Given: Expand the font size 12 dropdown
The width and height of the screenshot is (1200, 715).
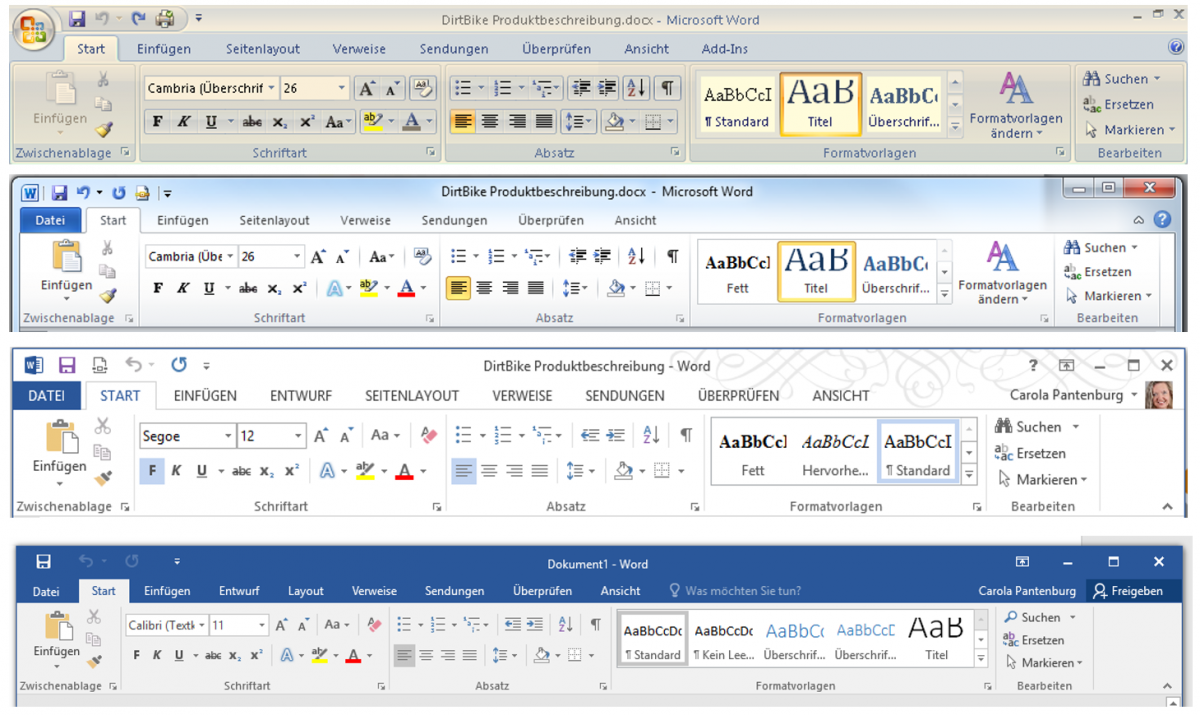Looking at the screenshot, I should (298, 436).
